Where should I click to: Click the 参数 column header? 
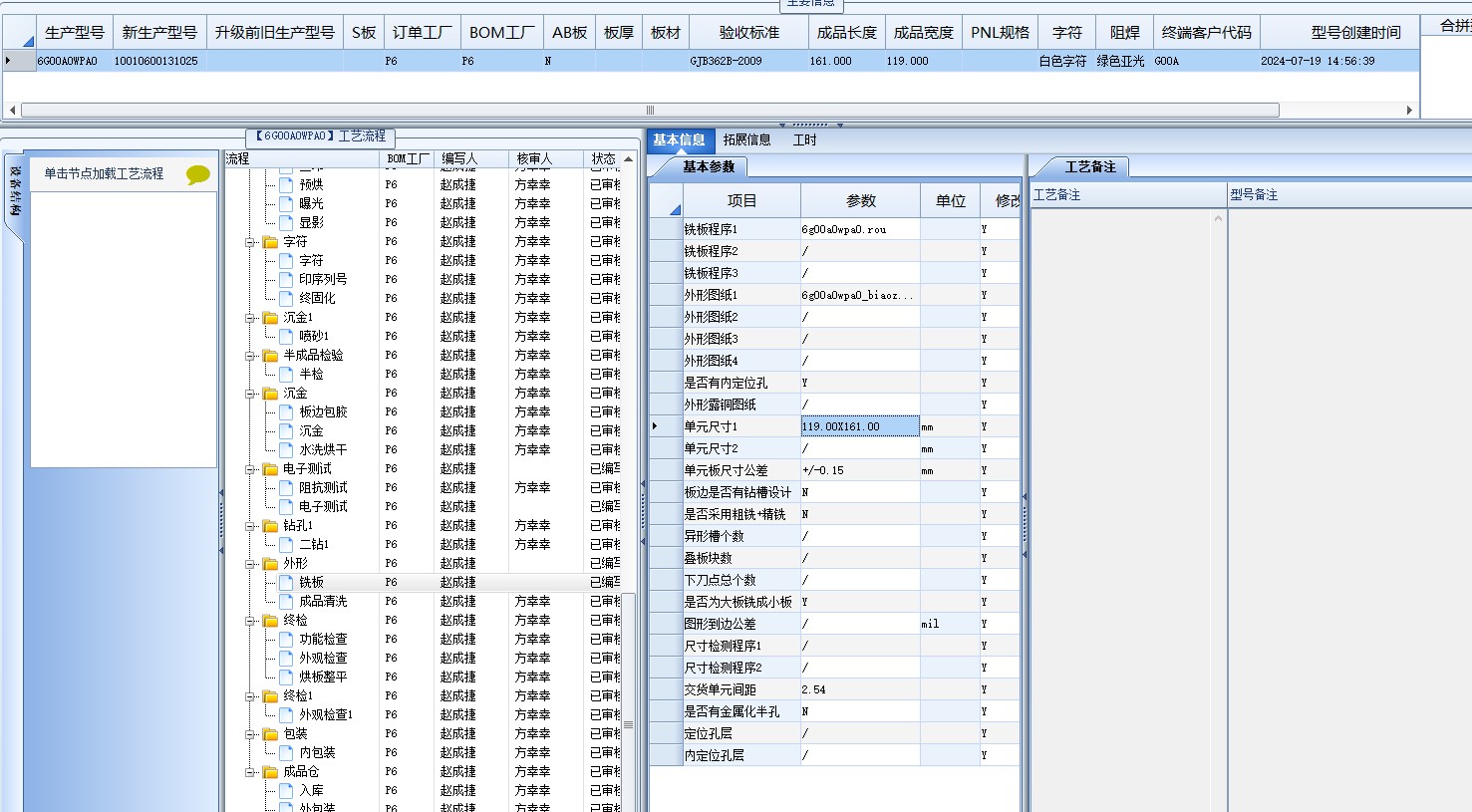point(861,200)
